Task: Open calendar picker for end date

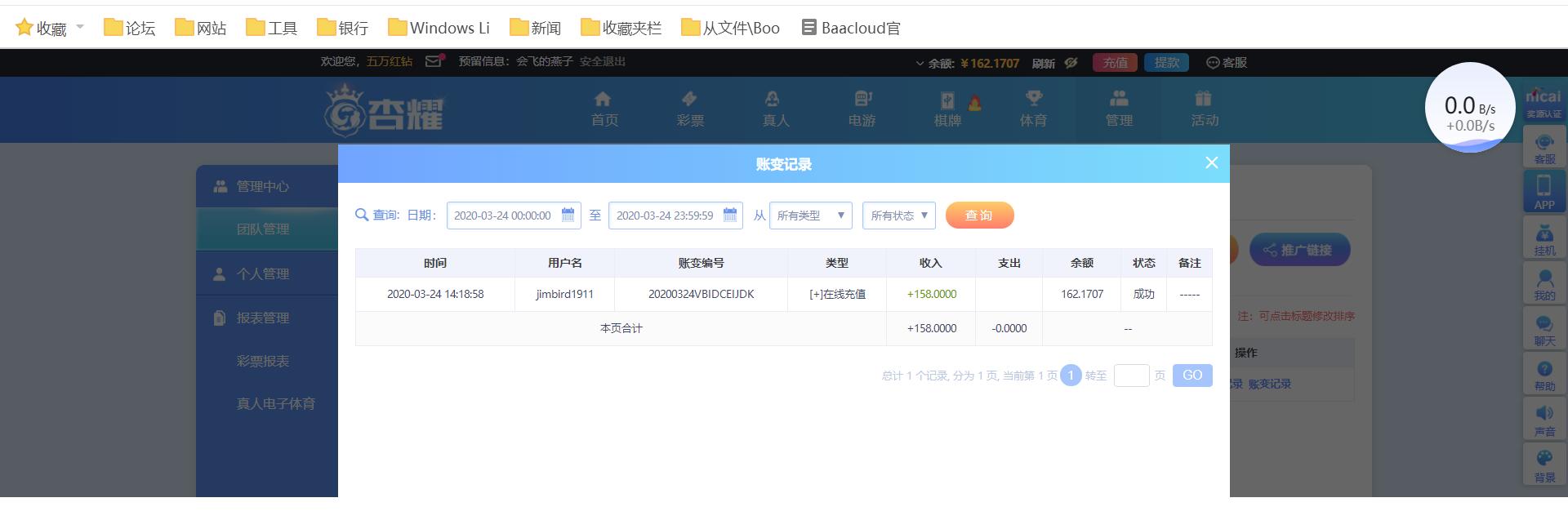Action: point(730,215)
